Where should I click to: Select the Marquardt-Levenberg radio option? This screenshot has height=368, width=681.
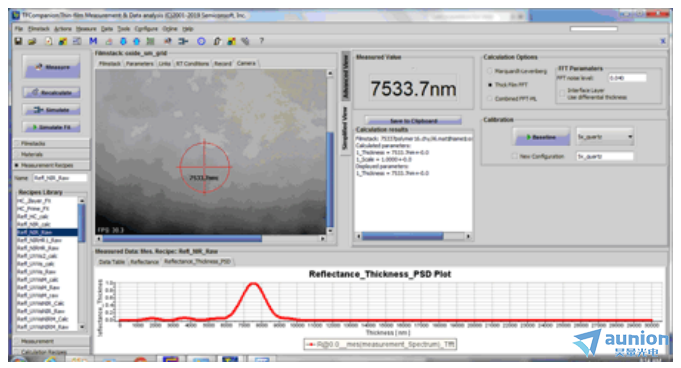(490, 71)
